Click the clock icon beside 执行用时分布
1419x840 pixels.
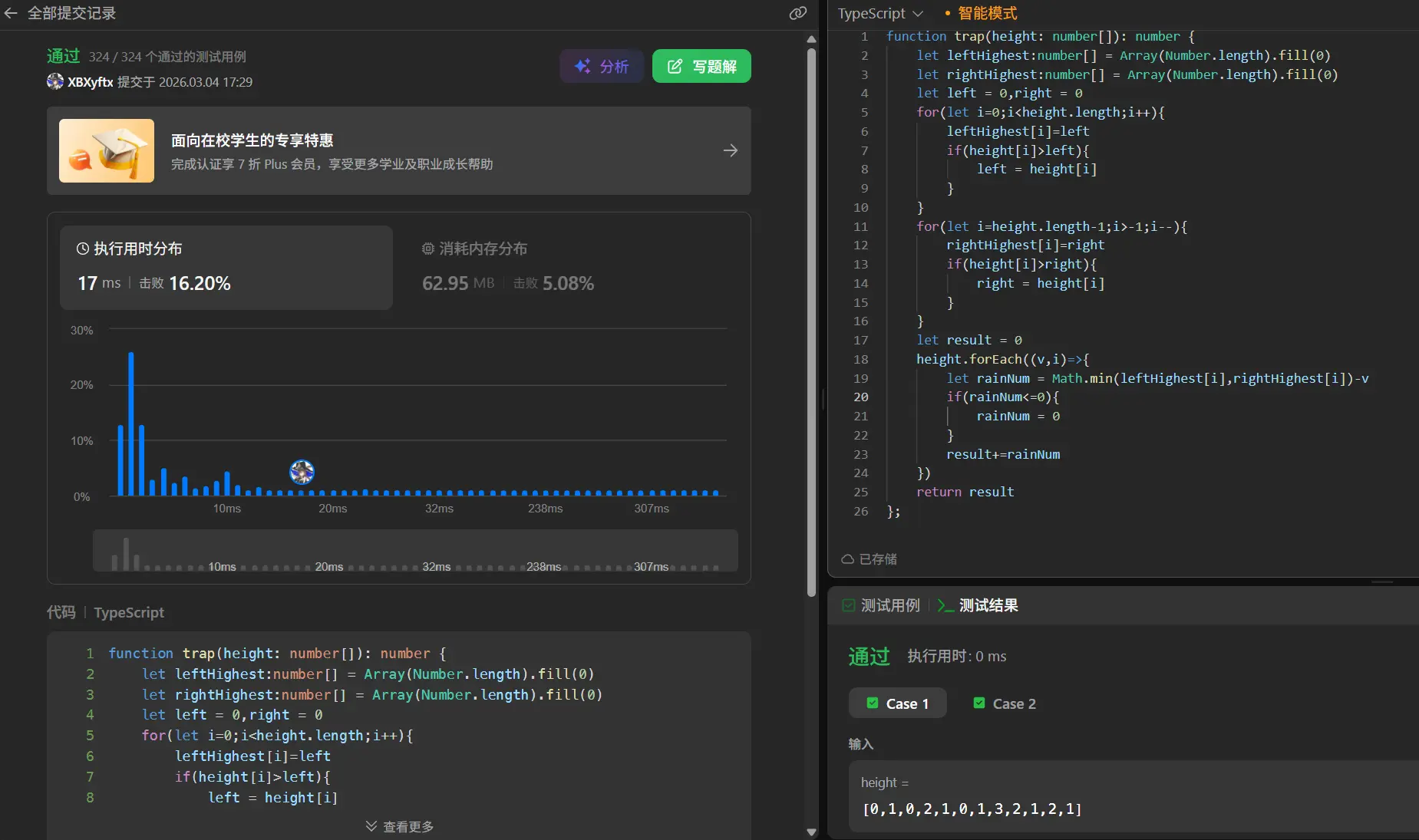(83, 249)
